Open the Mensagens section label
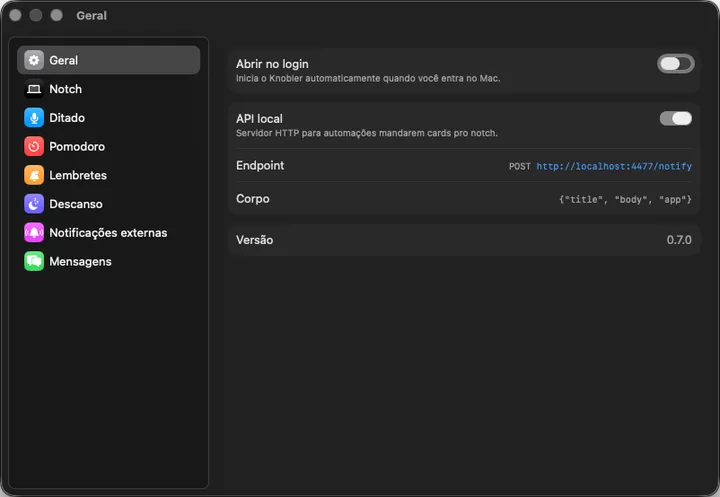The height and width of the screenshot is (497, 720). (x=80, y=262)
